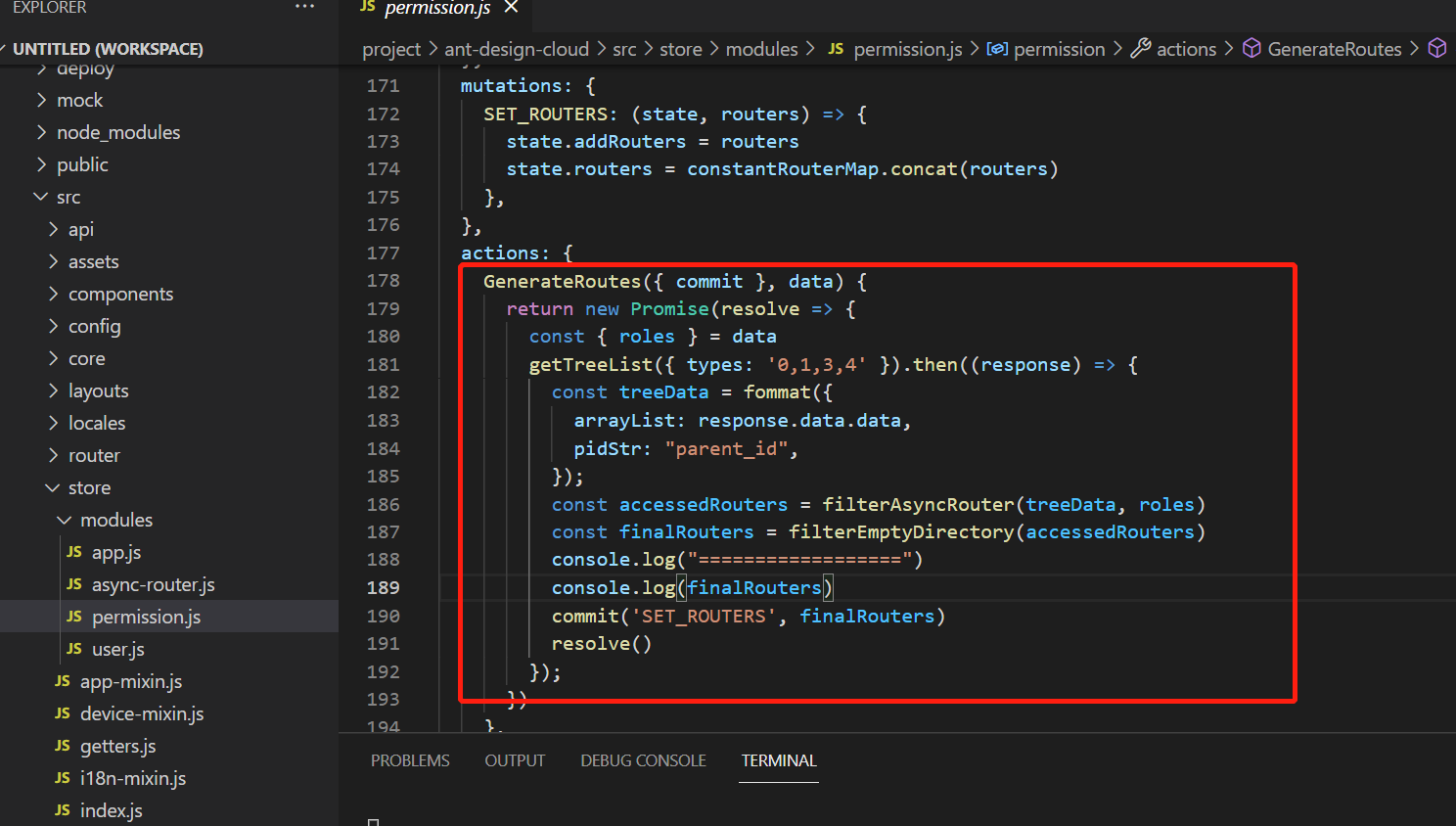1456x826 pixels.
Task: Open async-router.js file
Action: click(x=154, y=584)
